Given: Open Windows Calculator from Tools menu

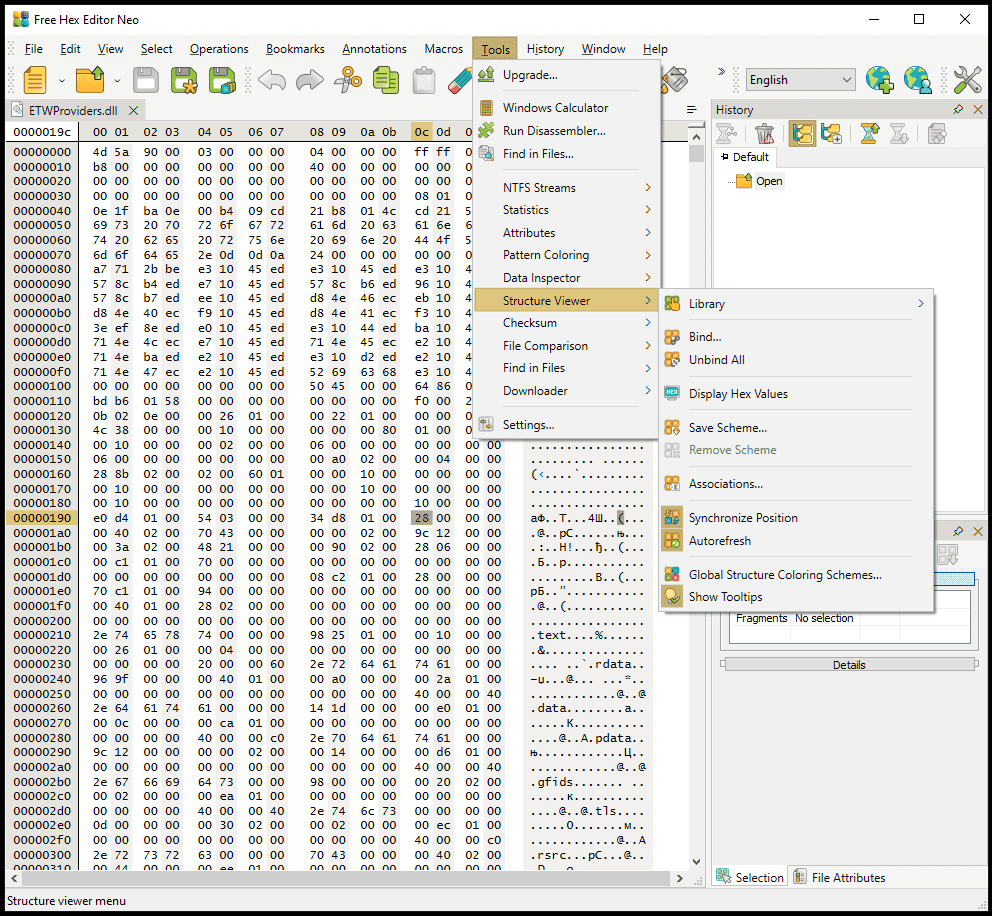Looking at the screenshot, I should [x=555, y=108].
